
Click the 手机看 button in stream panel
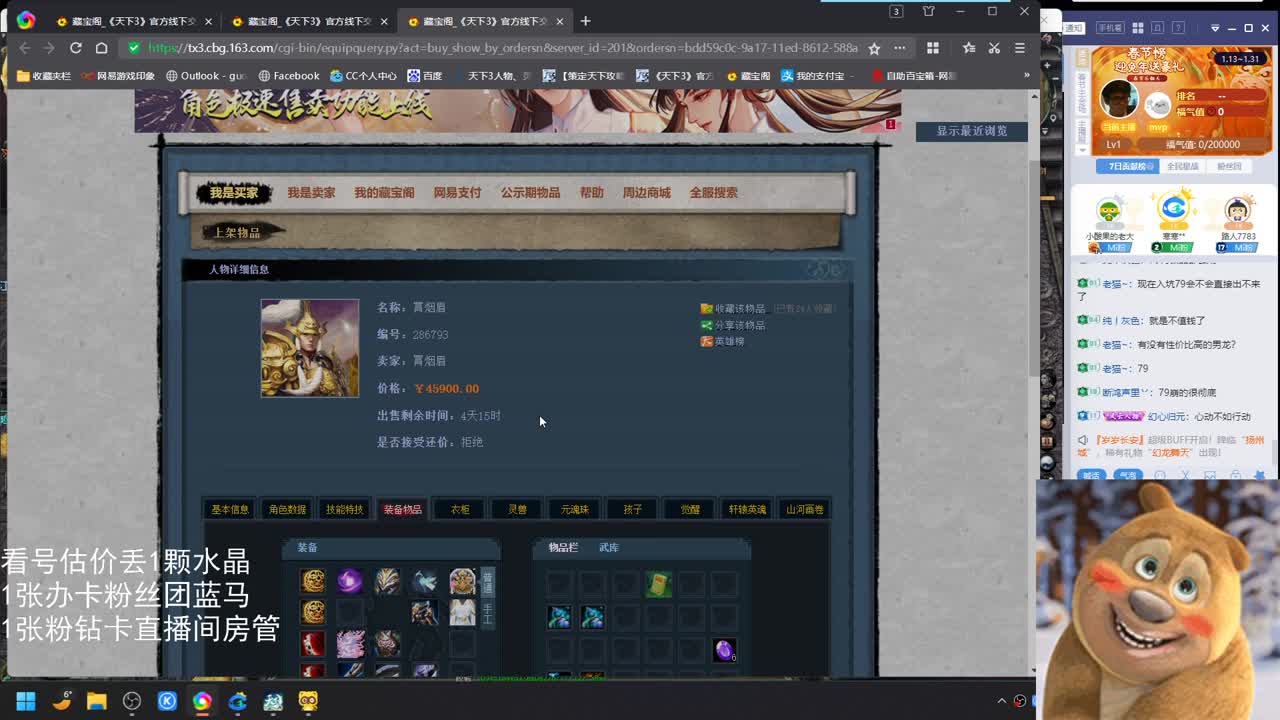point(1109,28)
